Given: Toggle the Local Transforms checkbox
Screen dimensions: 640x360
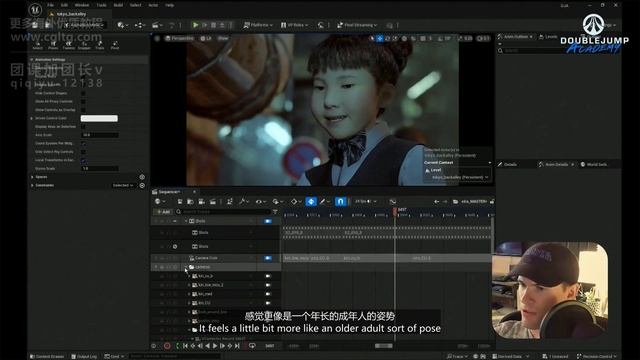Looking at the screenshot, I should [x=83, y=160].
